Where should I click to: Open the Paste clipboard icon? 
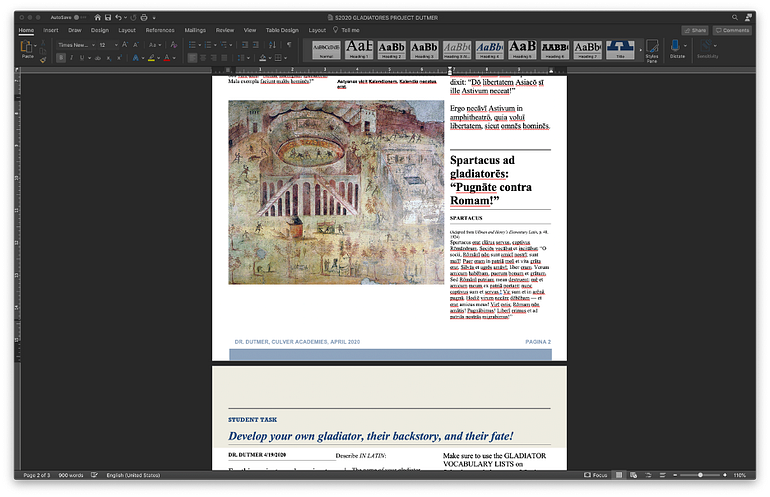click(x=27, y=47)
